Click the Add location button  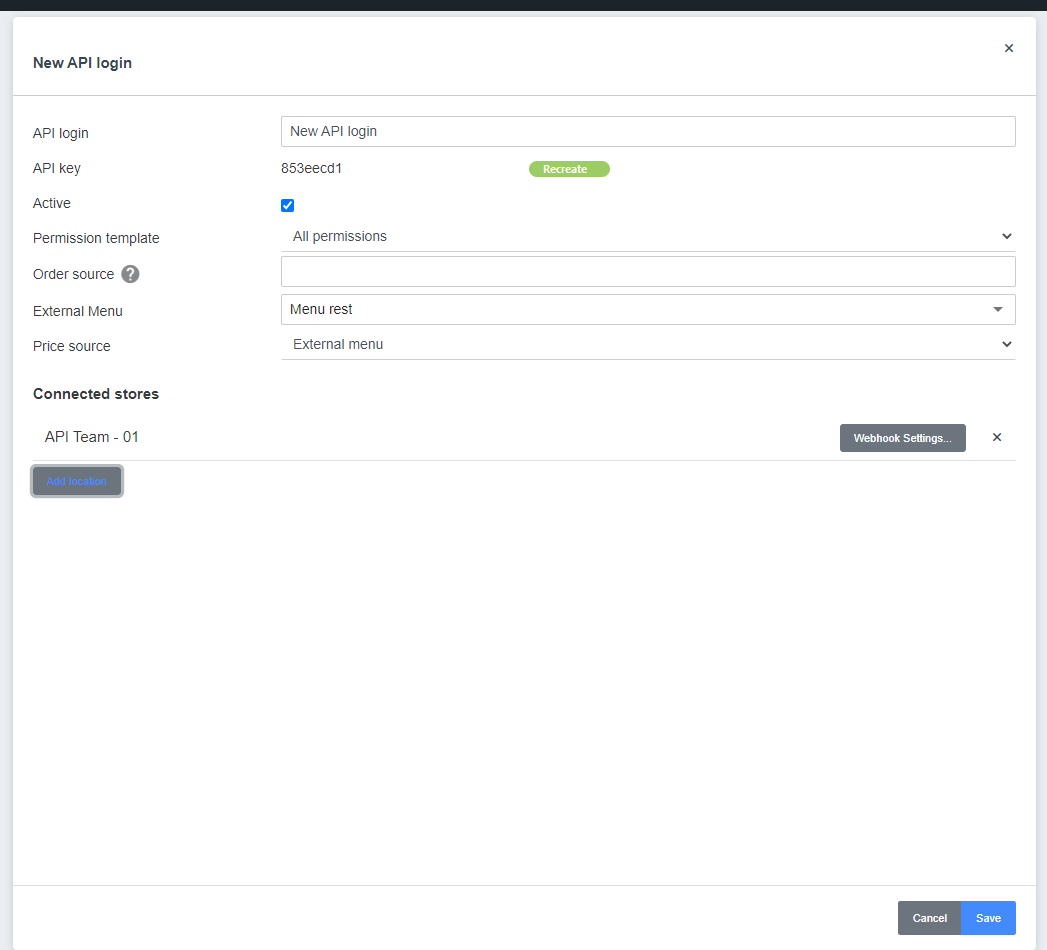click(77, 481)
